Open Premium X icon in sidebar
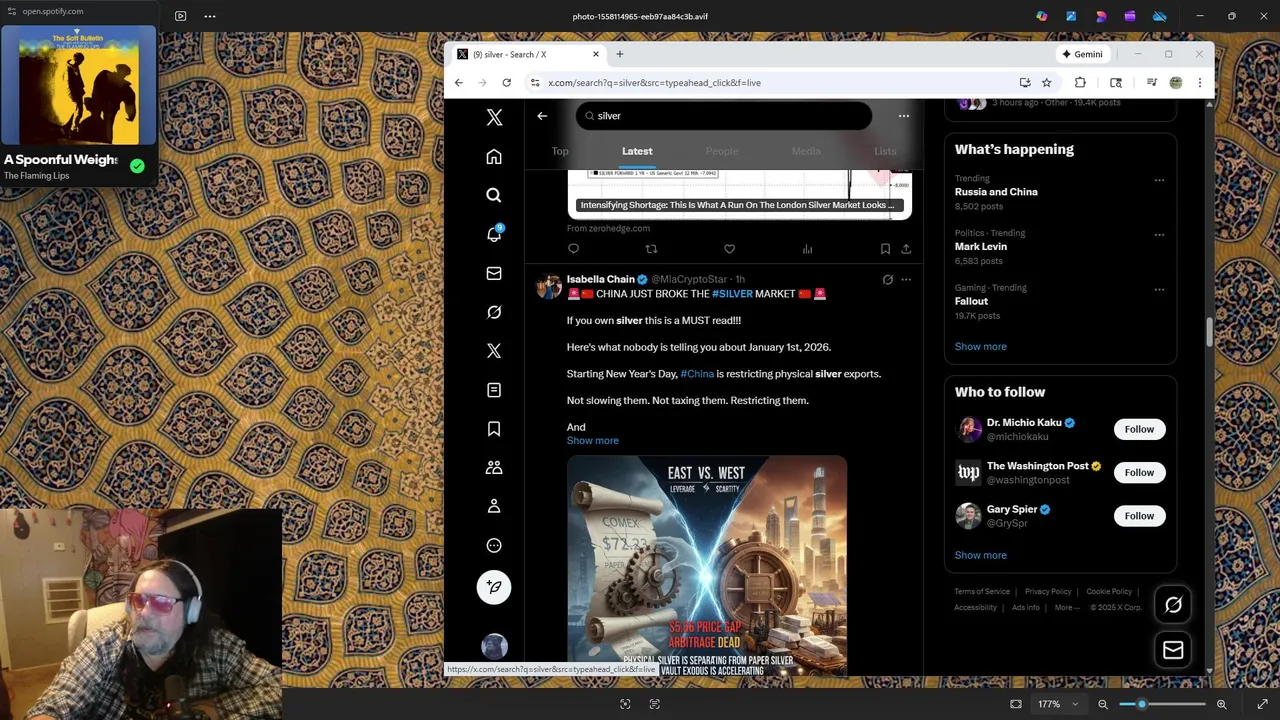Screen dimensions: 1280x720 pos(494,351)
